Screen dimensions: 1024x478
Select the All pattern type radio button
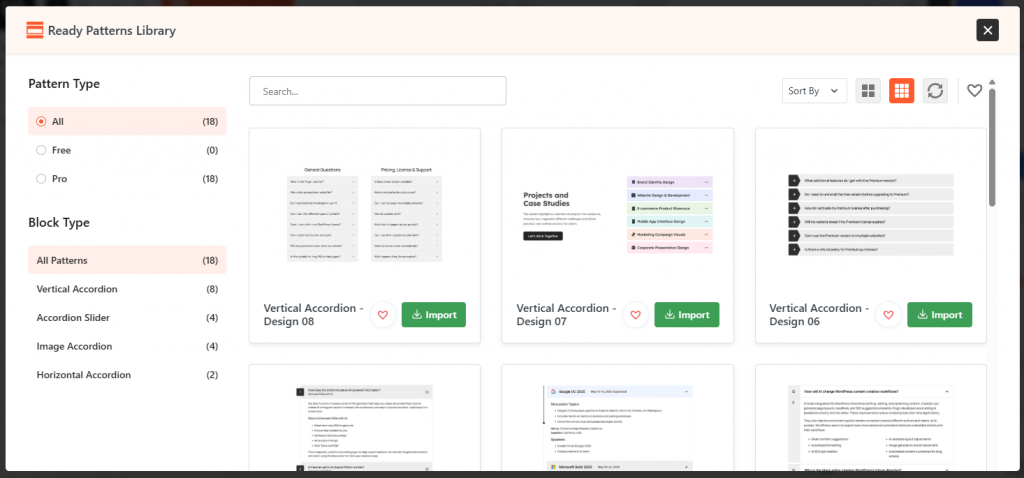pos(41,121)
